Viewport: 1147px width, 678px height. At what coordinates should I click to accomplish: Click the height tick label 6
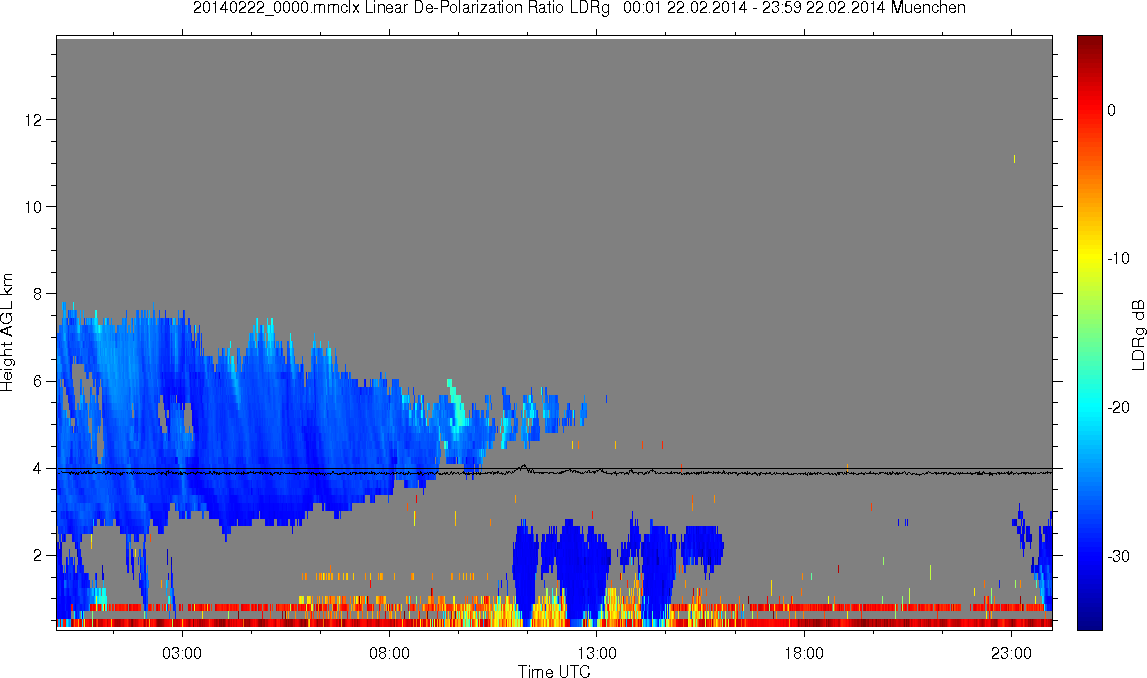point(38,381)
